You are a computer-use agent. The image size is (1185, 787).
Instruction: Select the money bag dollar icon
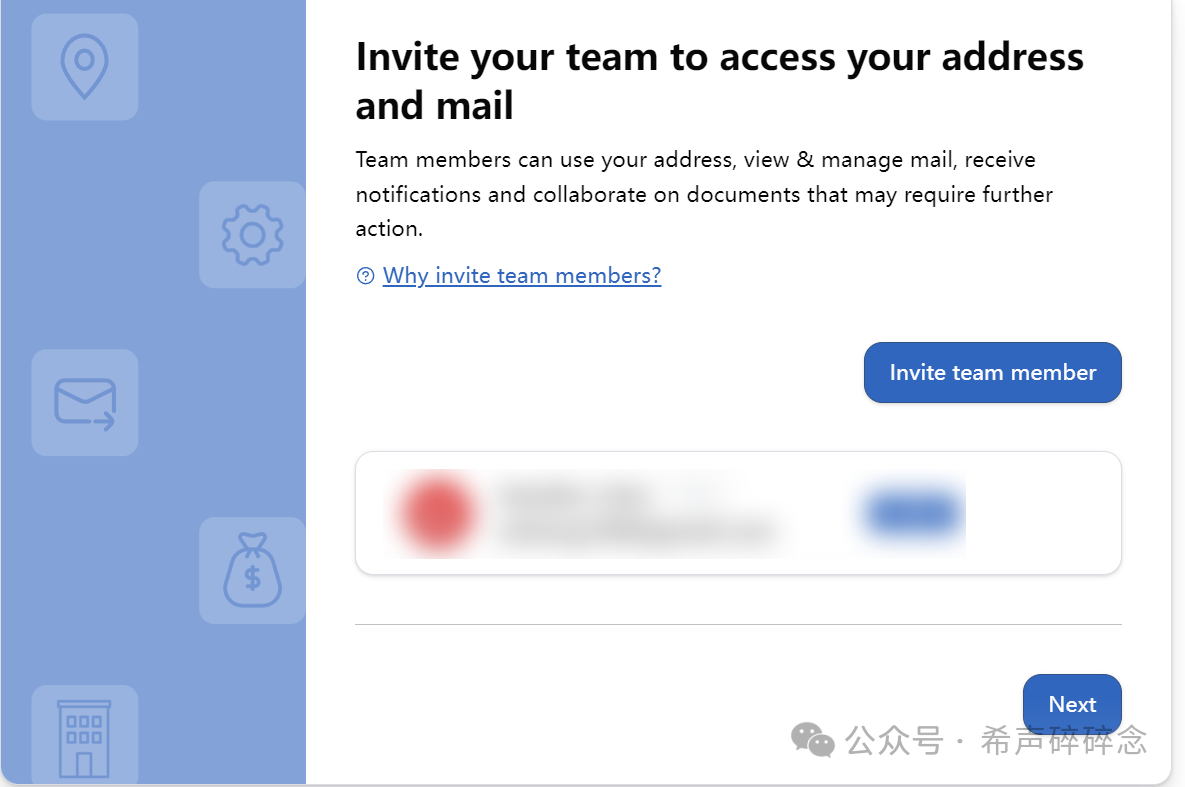(252, 570)
